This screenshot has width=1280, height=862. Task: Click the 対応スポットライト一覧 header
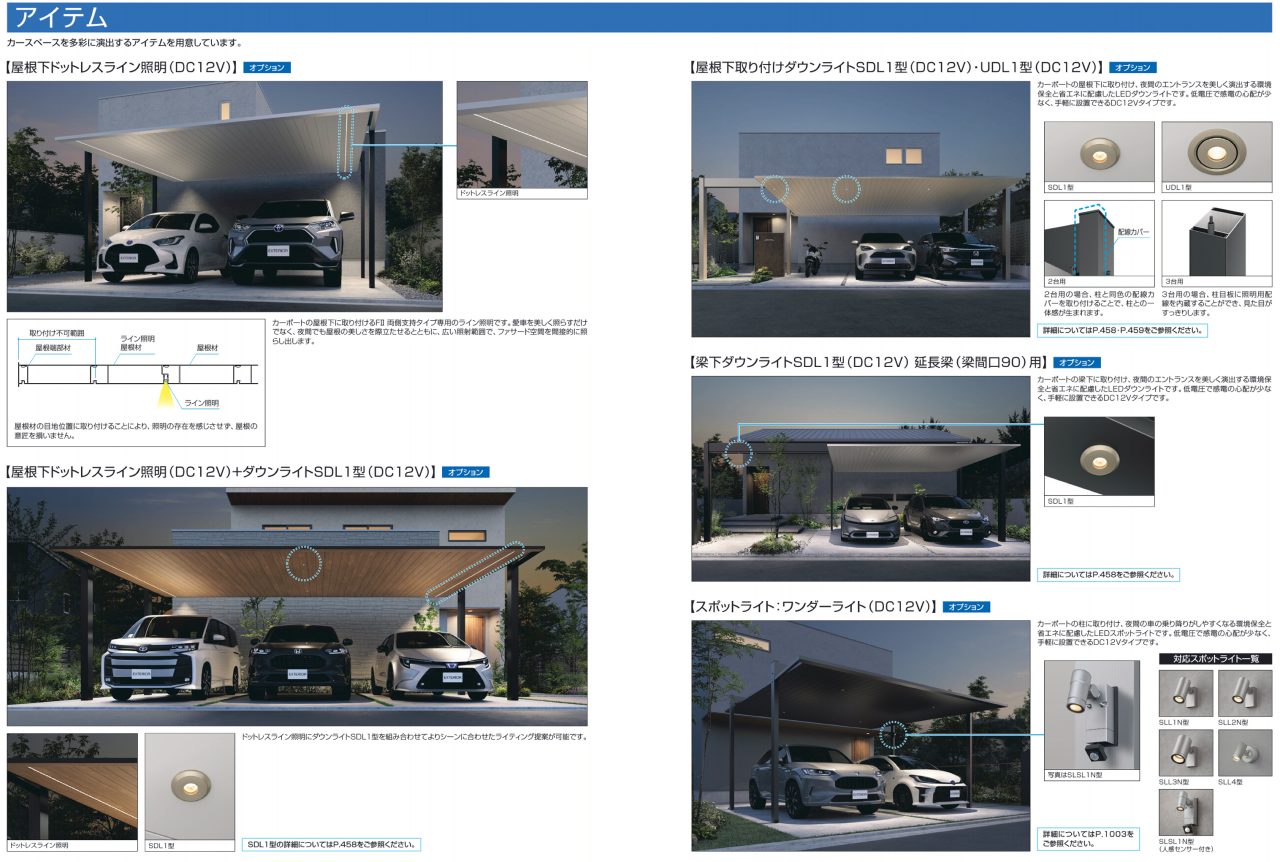(1216, 659)
